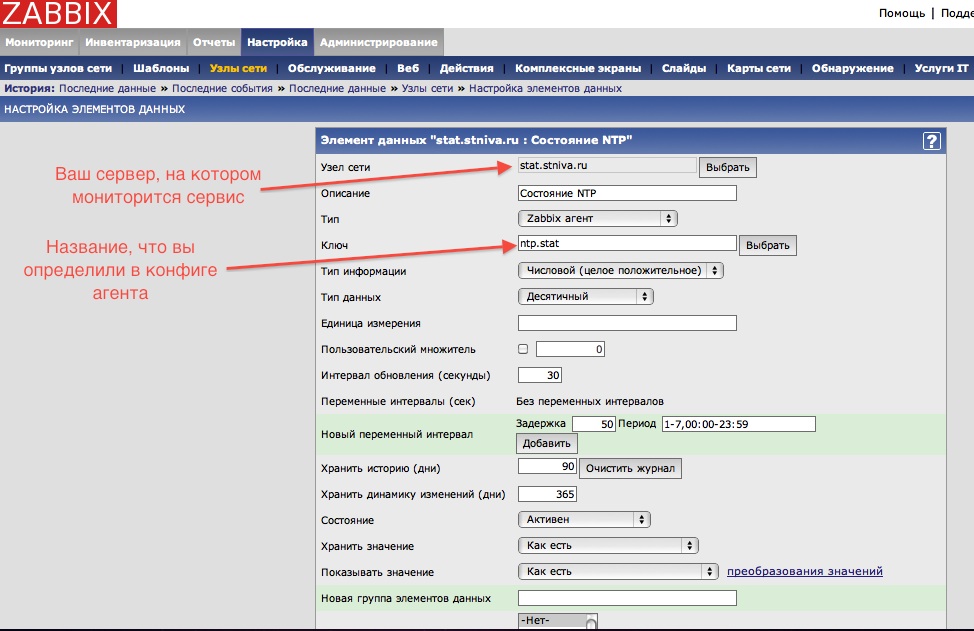This screenshot has width=974, height=631.
Task: Open the Тип данных dropdown
Action: (x=586, y=296)
